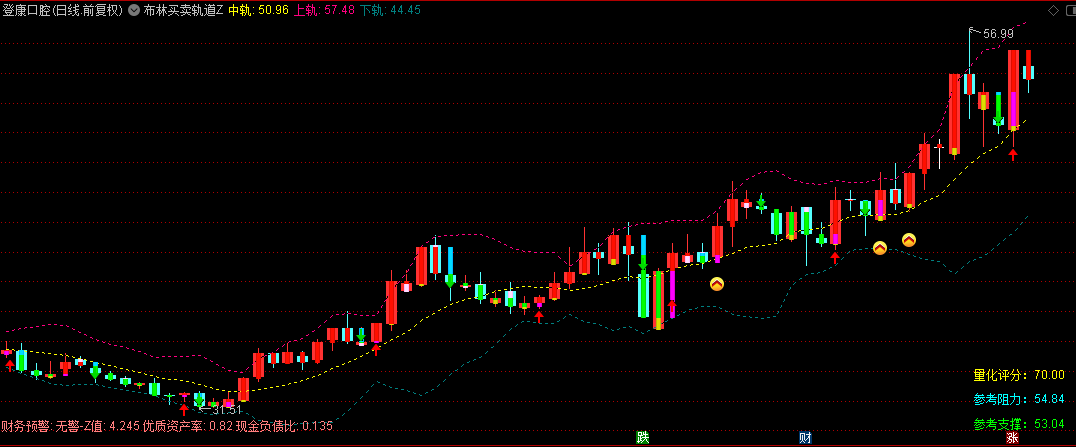This screenshot has height=447, width=1076.
Task: Open the blue 财 financial event marker
Action: pos(806,438)
